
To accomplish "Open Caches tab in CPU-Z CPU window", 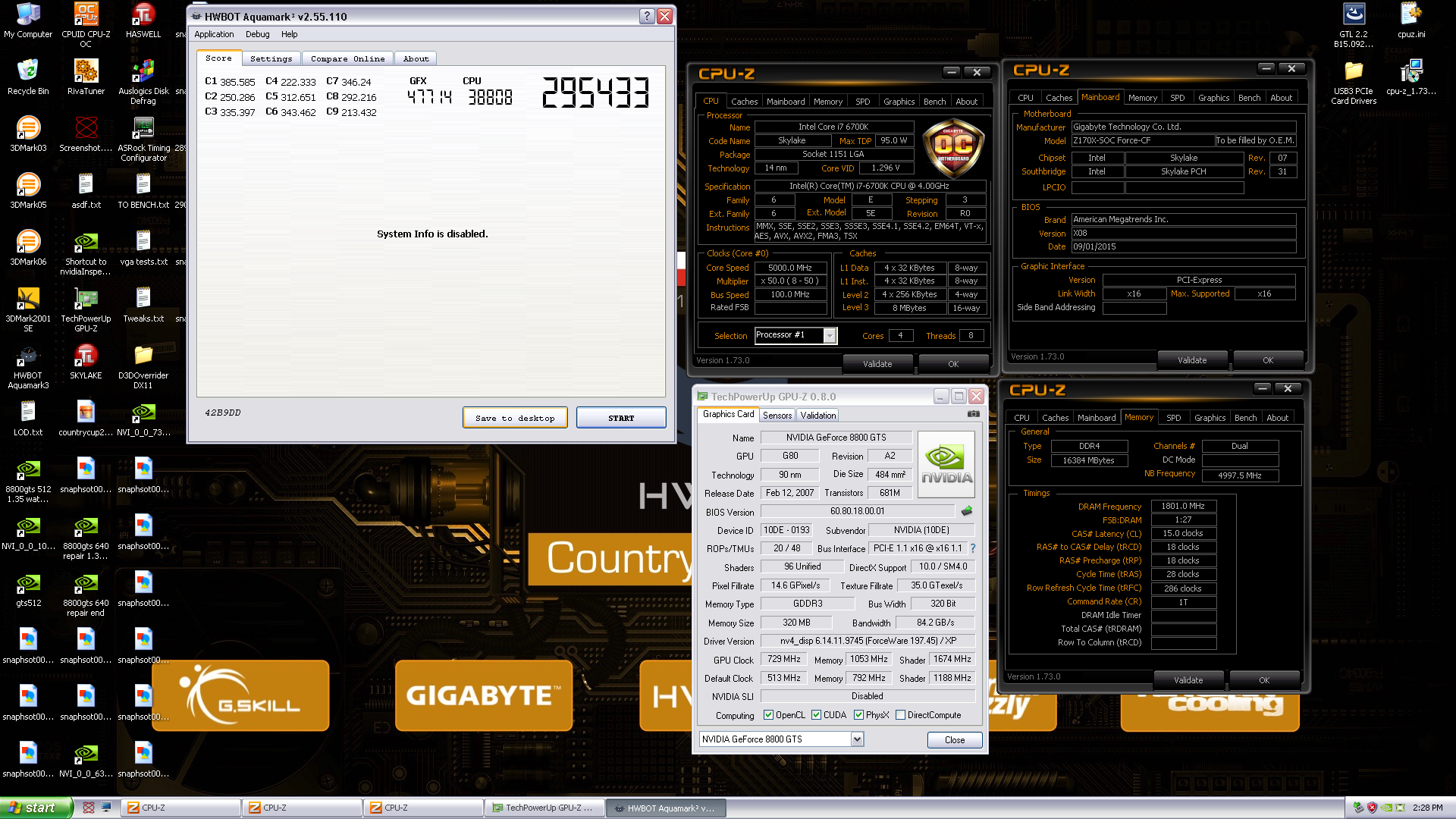I will pyautogui.click(x=744, y=102).
